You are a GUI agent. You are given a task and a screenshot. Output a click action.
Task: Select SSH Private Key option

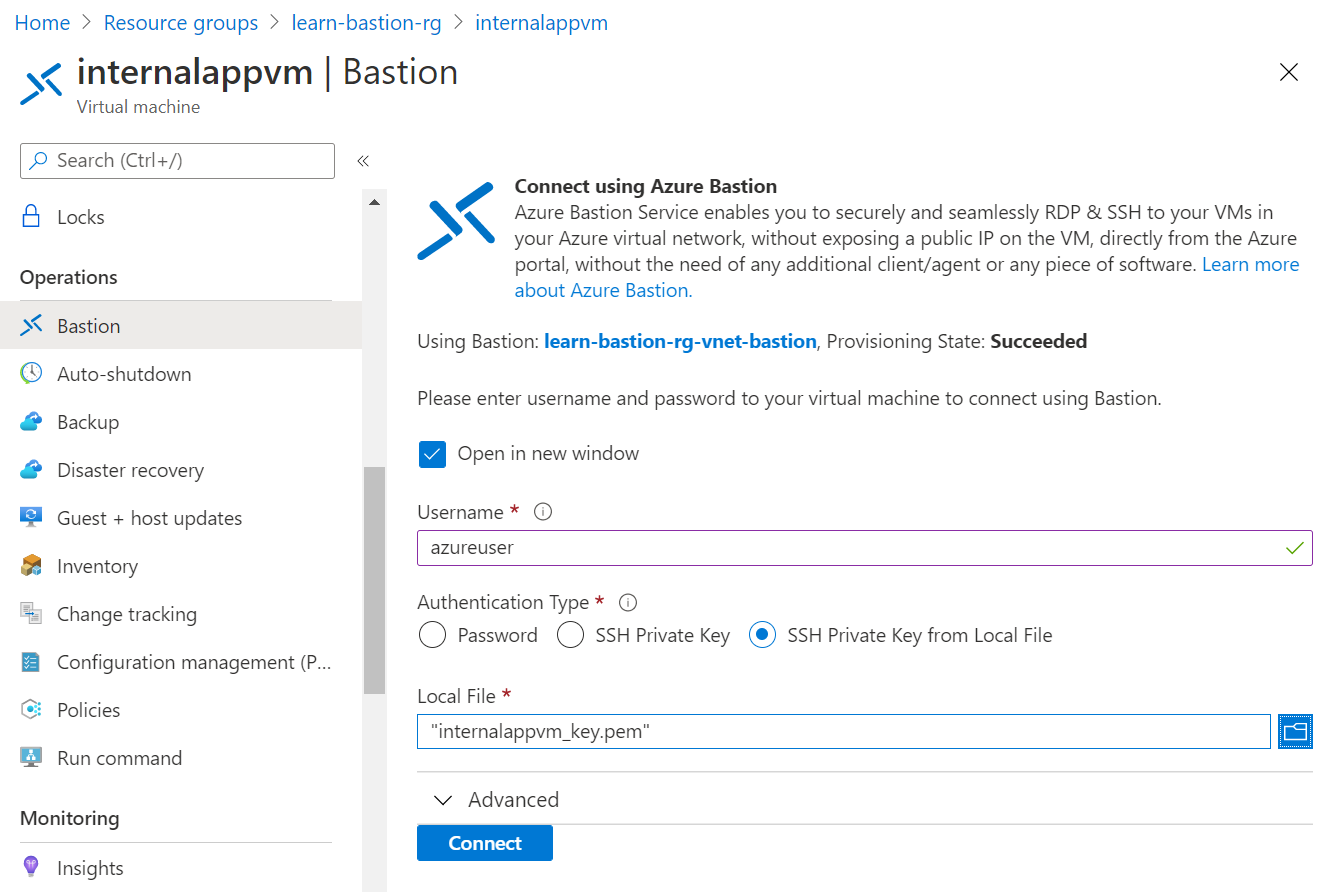tap(570, 635)
